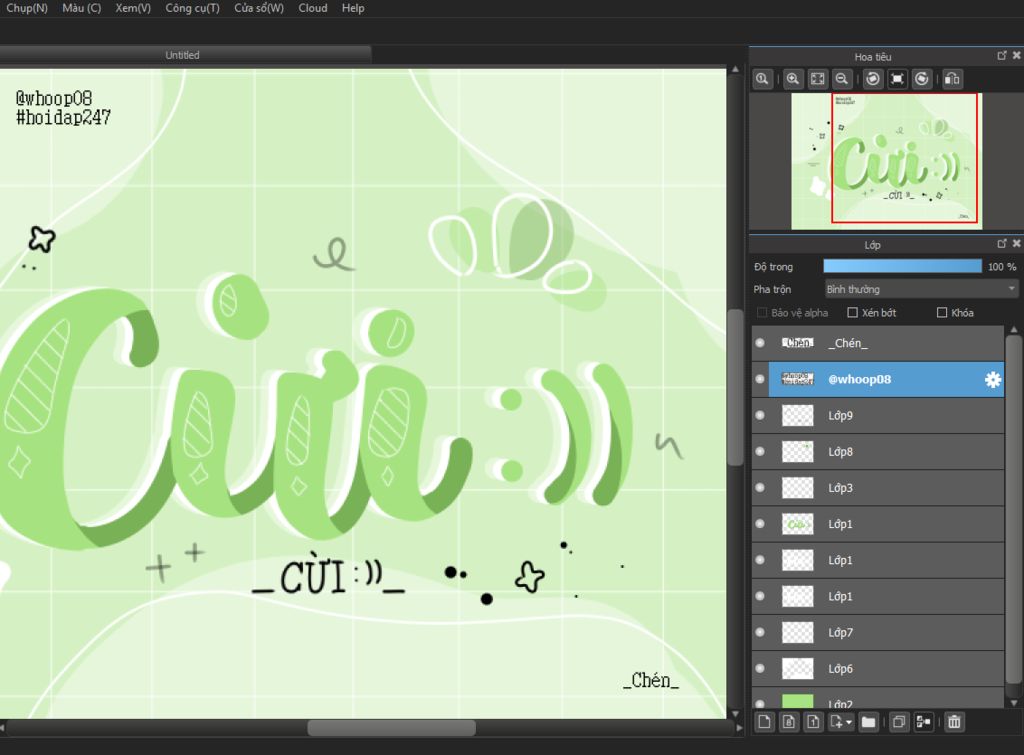
Task: Click the opacity value 100 %
Action: point(1002,266)
